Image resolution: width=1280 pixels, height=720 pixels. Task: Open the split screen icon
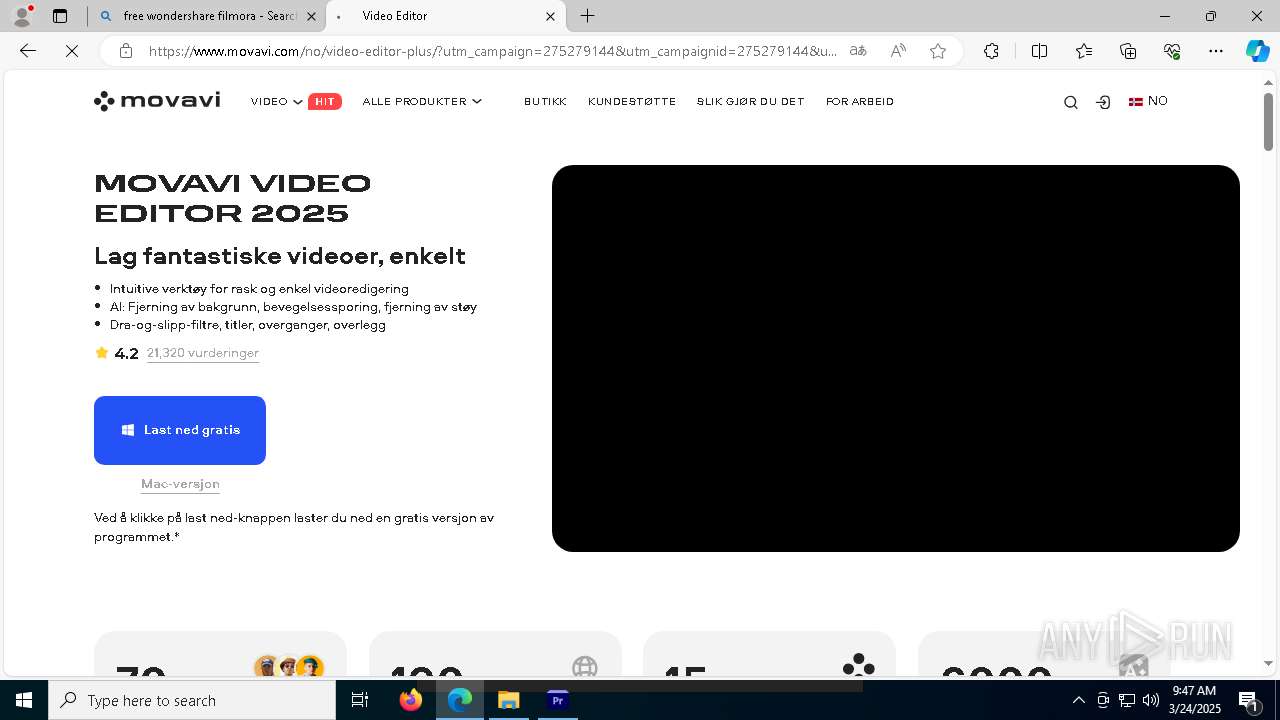point(1039,51)
